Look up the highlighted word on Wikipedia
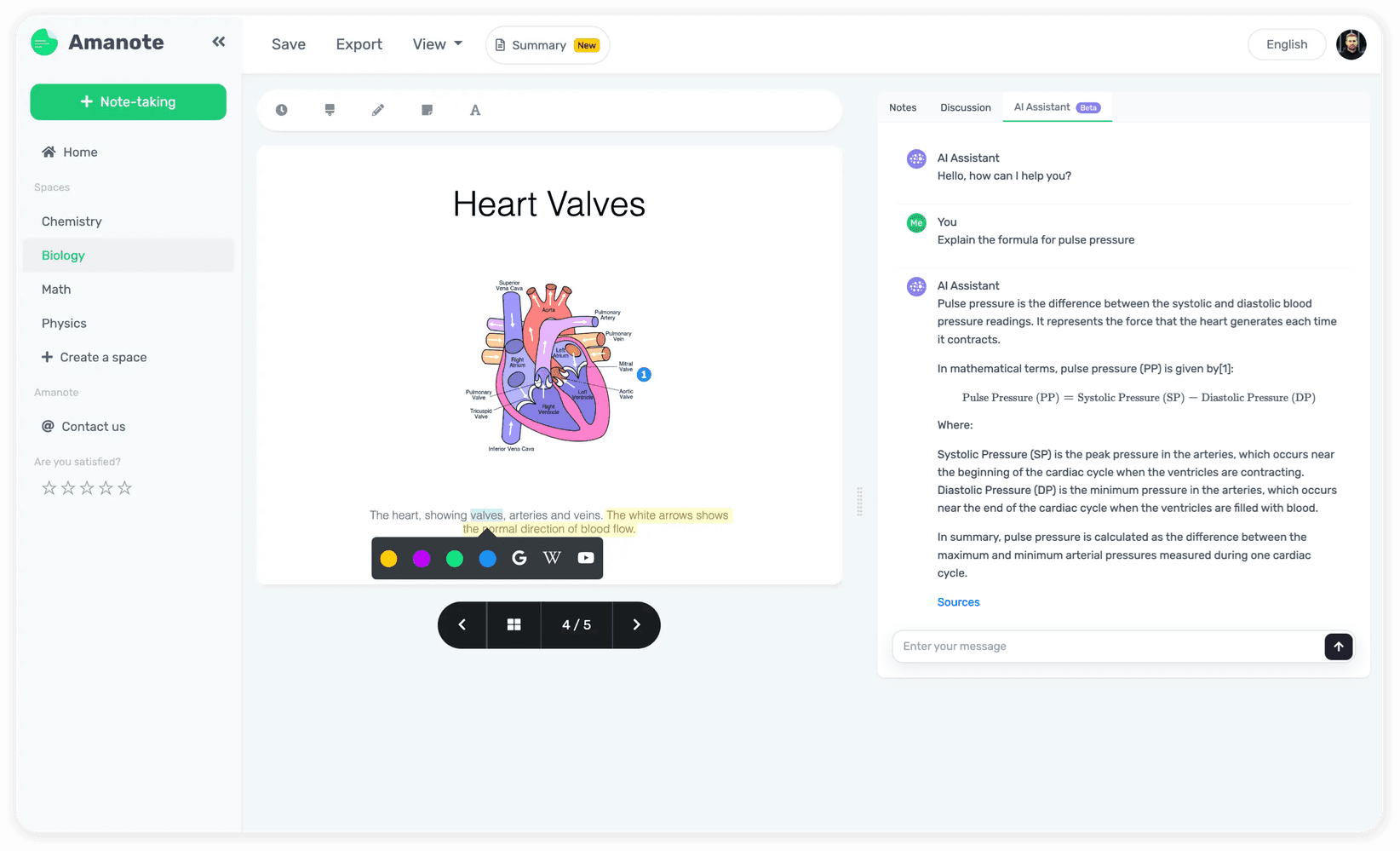The height and width of the screenshot is (851, 1400). point(552,558)
